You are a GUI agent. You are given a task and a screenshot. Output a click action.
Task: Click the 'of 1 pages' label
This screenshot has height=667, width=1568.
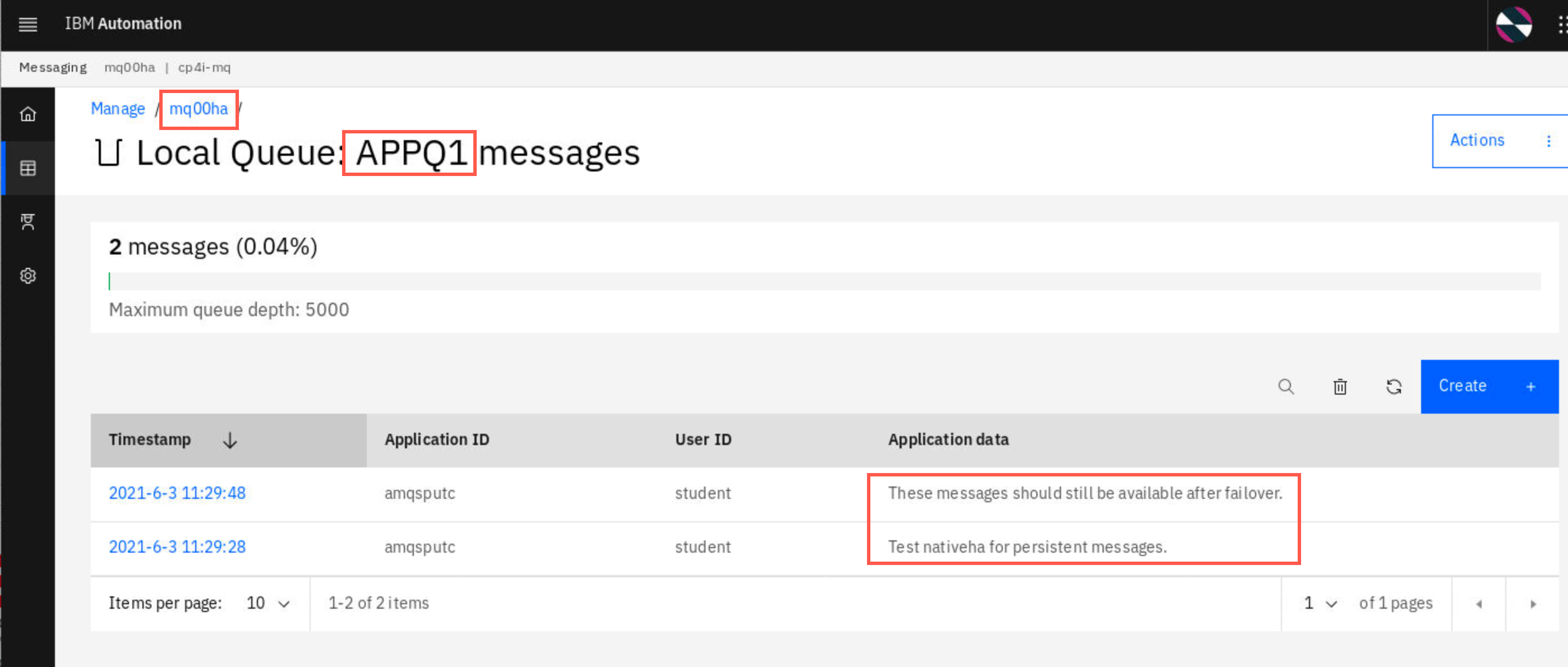coord(1396,603)
